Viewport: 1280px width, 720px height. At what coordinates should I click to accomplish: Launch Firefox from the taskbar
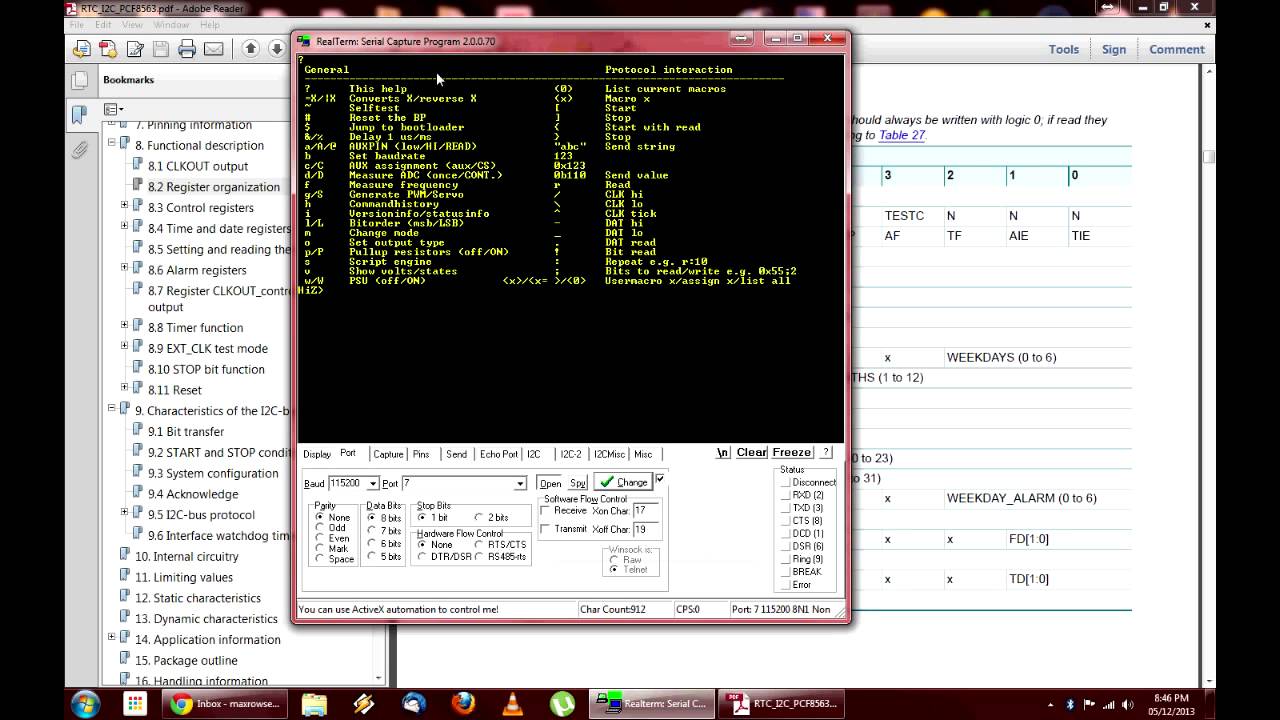coord(463,704)
